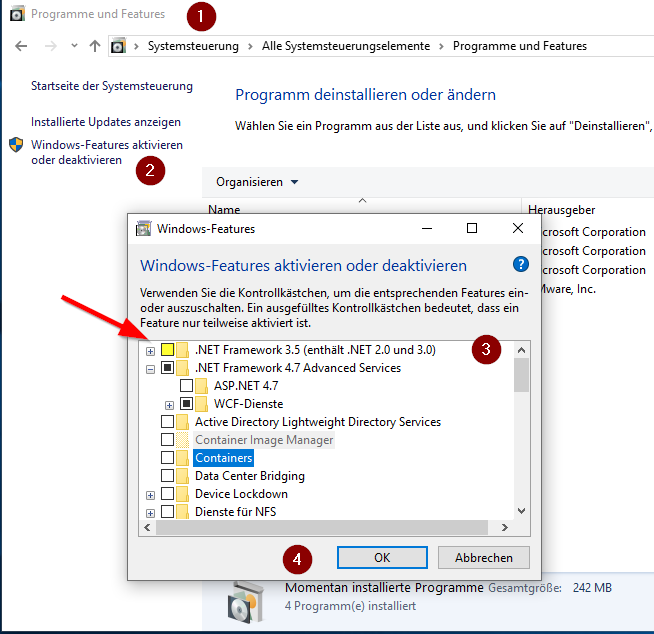Toggle the .NET Framework 3.5 checkbox
Image resolution: width=654 pixels, height=634 pixels.
(x=167, y=349)
